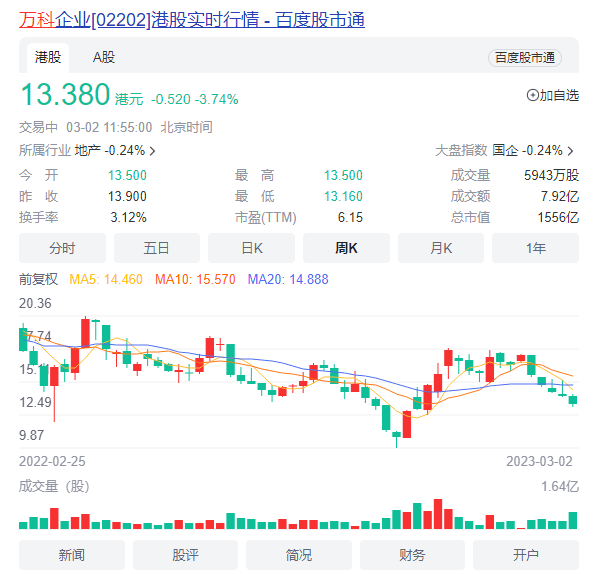The height and width of the screenshot is (574, 607).
Task: Click the 换手率 value 3.12%
Action: (129, 217)
